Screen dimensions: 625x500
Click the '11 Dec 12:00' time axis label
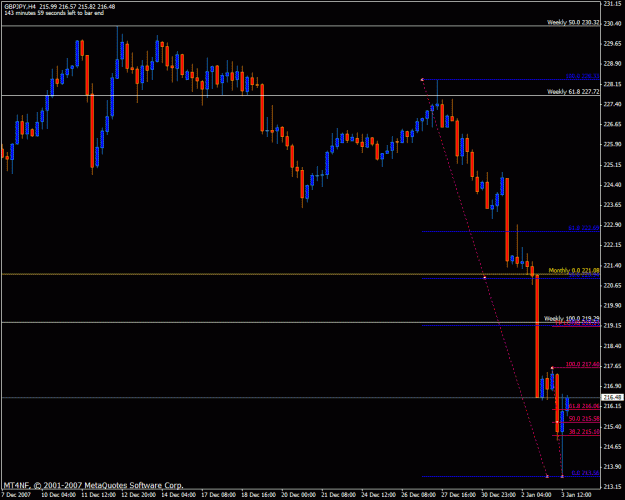click(x=98, y=495)
